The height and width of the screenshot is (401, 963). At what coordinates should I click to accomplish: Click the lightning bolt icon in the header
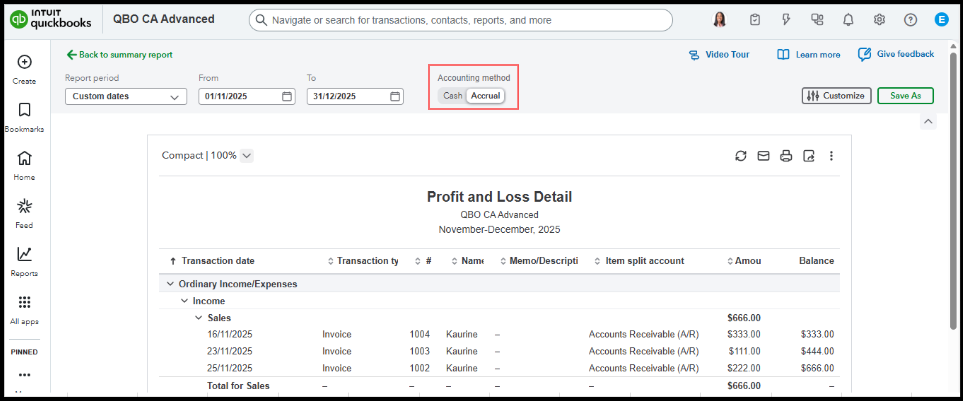[x=786, y=20]
